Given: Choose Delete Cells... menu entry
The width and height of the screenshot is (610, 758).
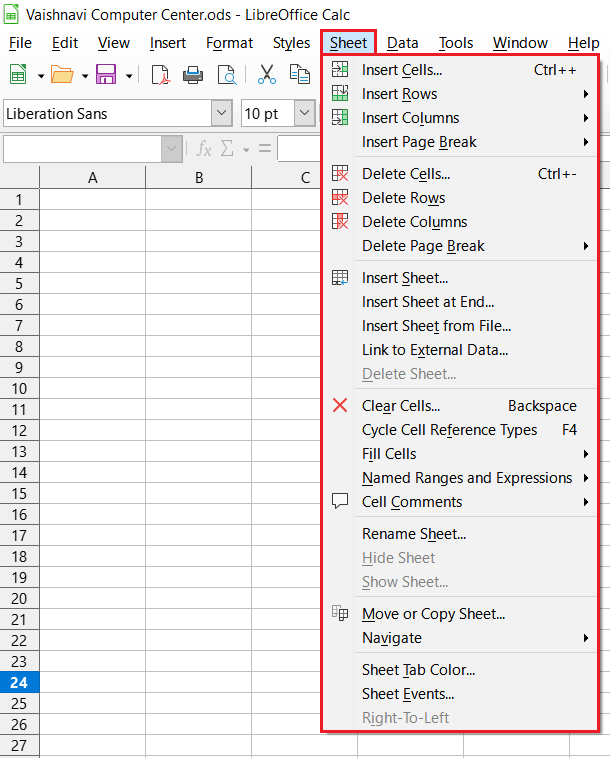Looking at the screenshot, I should (x=460, y=174).
